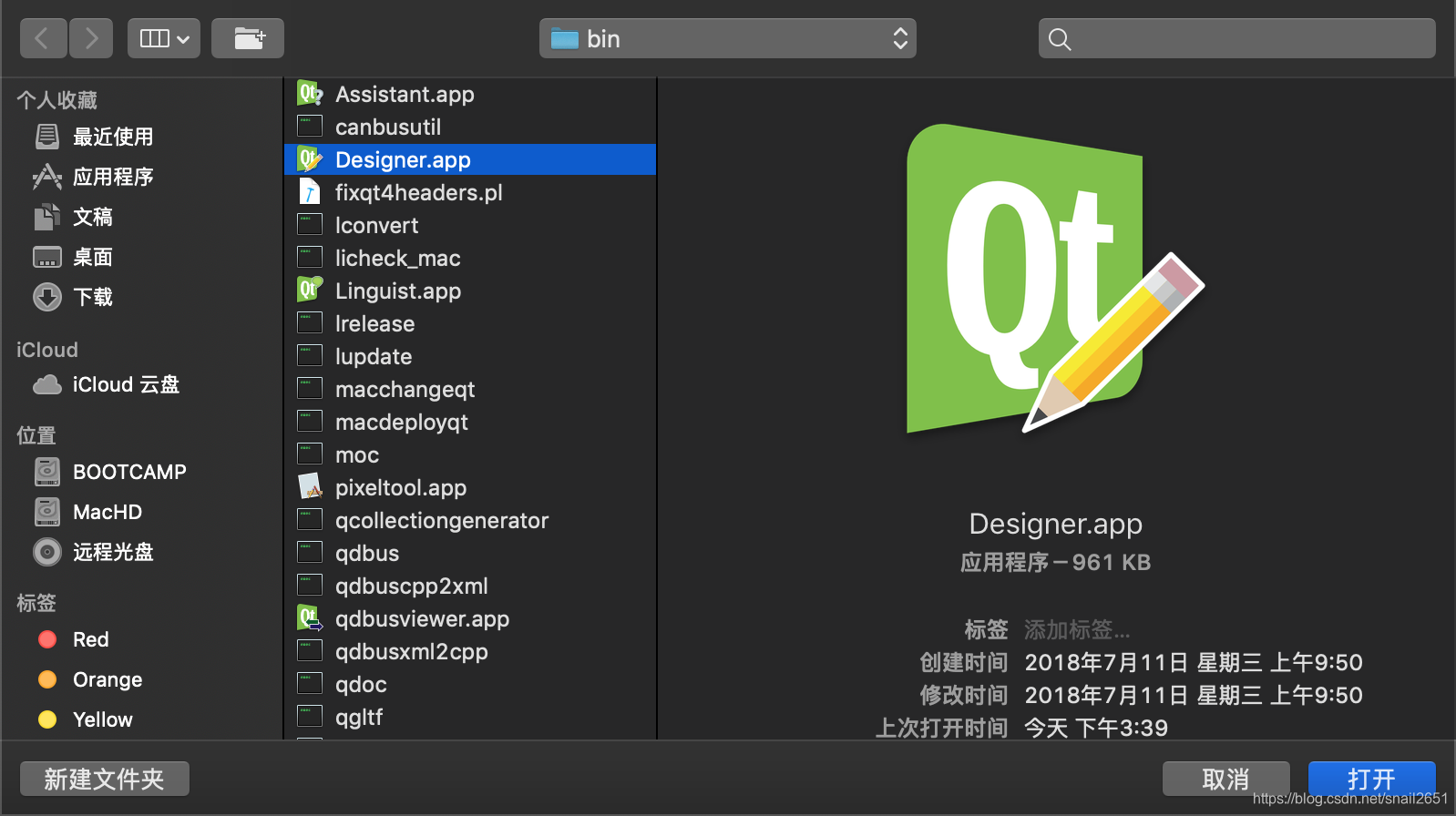Click the 下载 download arrow icon
Screen dimensions: 1456x816
pyautogui.click(x=47, y=297)
